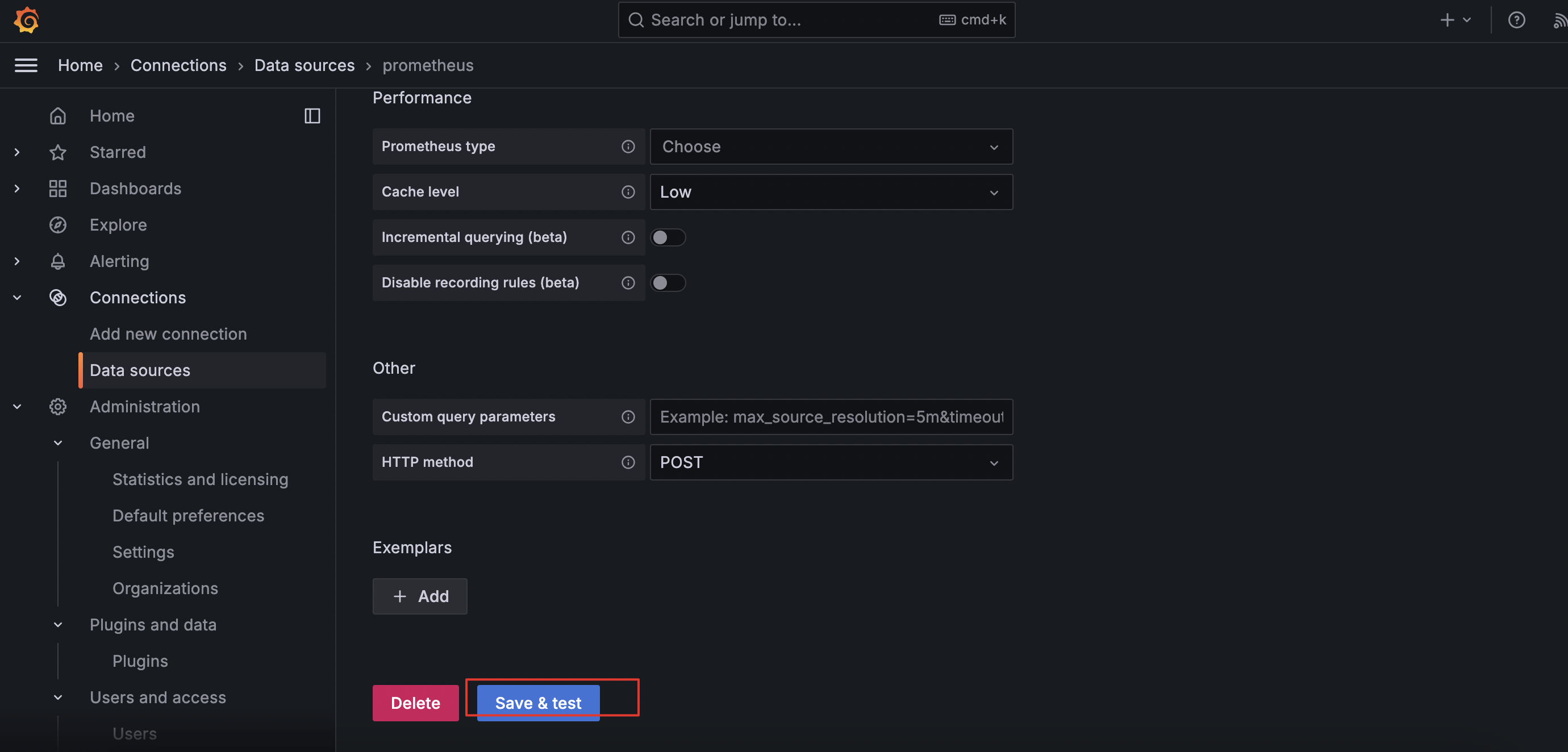Enable Incremental querying beta toggle

point(667,237)
